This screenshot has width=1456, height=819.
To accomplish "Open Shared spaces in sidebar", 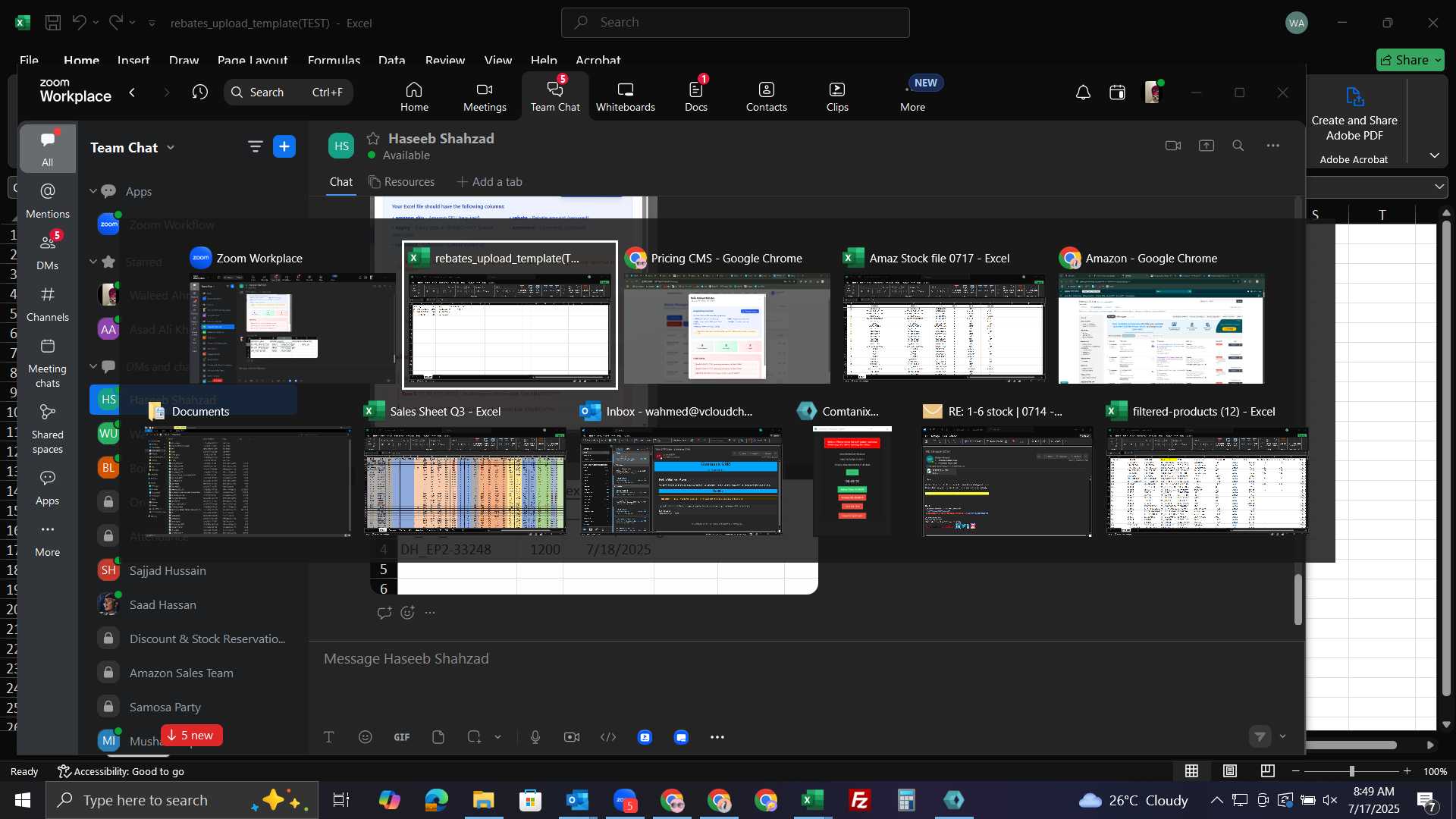I will (47, 428).
